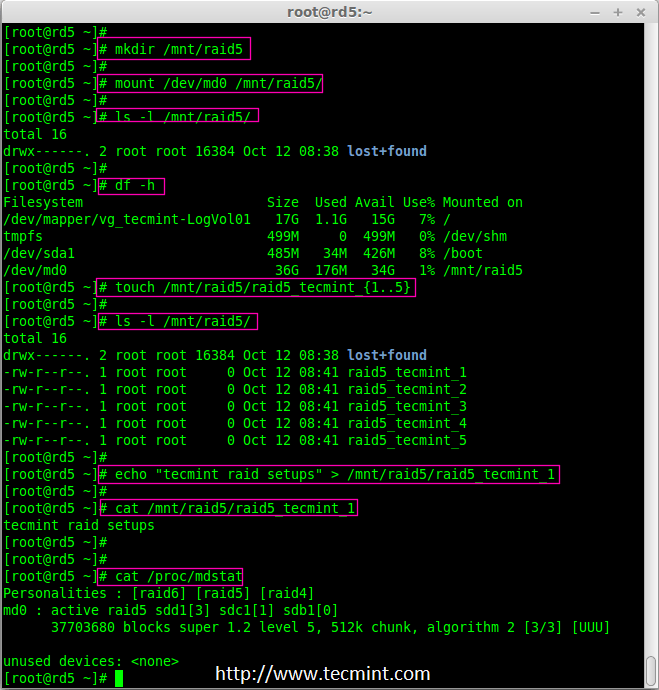Click the /dev/md0 filesystem row
Viewport: 659px width, 690px height.
point(263,270)
